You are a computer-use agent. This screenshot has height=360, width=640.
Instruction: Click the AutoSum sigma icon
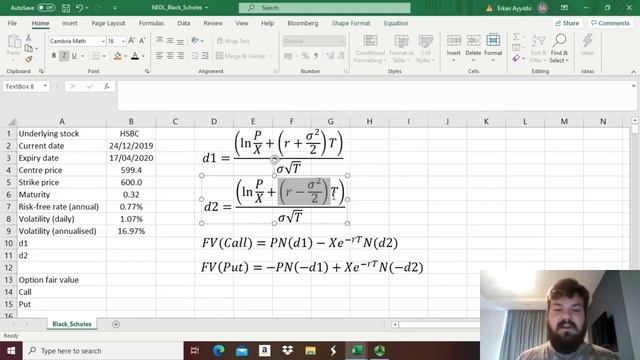click(516, 37)
